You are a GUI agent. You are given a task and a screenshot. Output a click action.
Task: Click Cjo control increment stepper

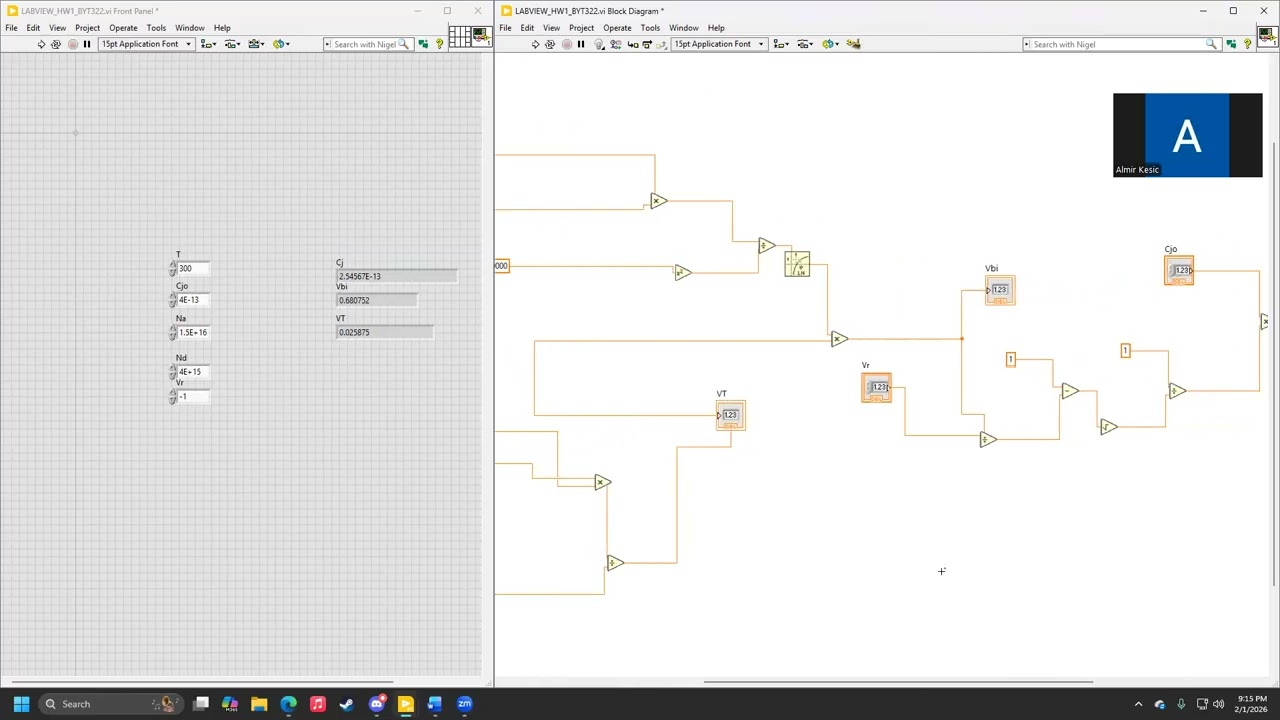coord(172,297)
